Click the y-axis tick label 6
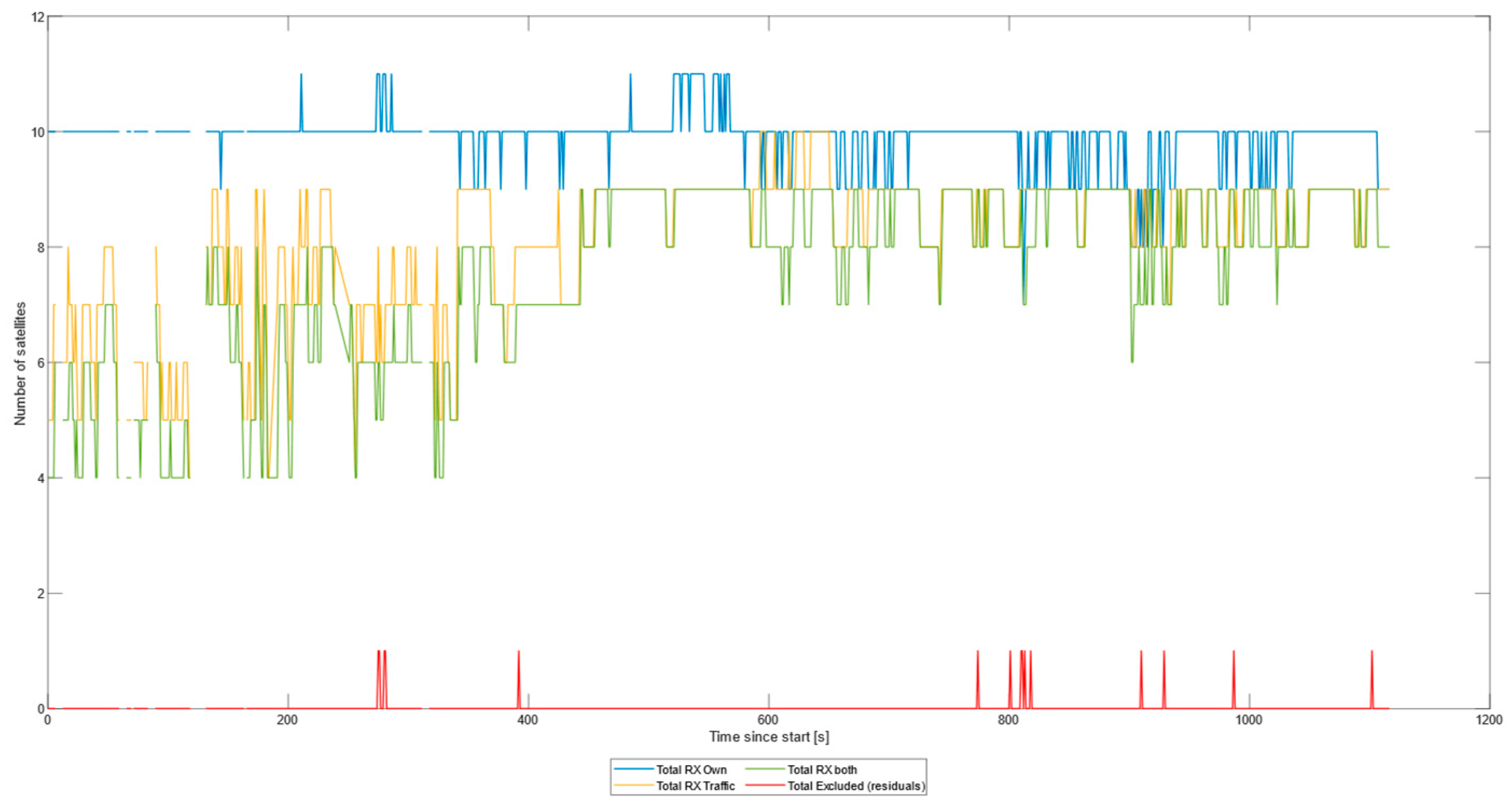Screen dimensions: 1509x812 (40, 363)
